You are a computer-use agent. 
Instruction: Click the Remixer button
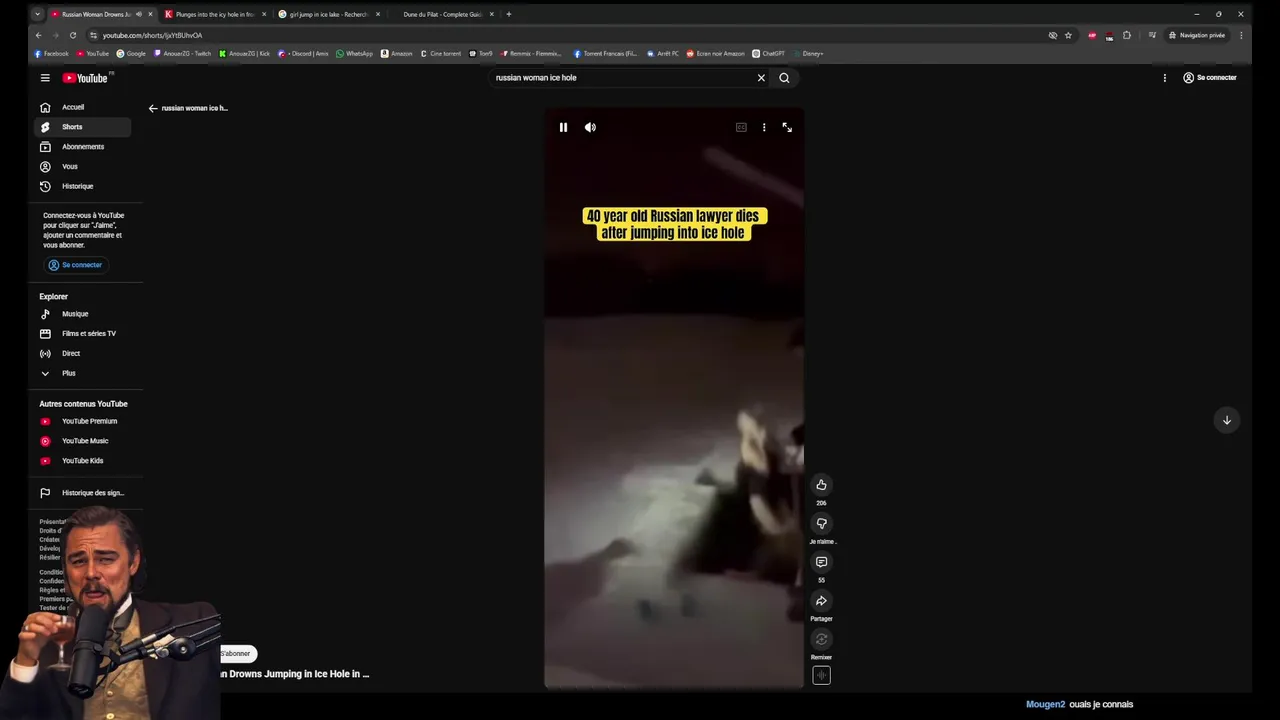[x=821, y=640]
